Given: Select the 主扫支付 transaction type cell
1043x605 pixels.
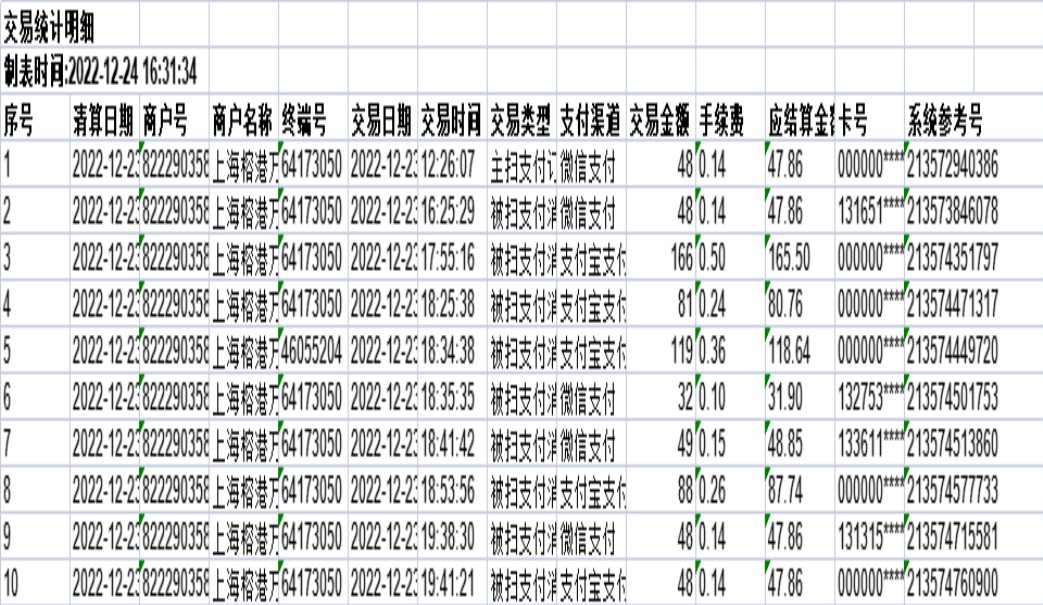Looking at the screenshot, I should (521, 164).
